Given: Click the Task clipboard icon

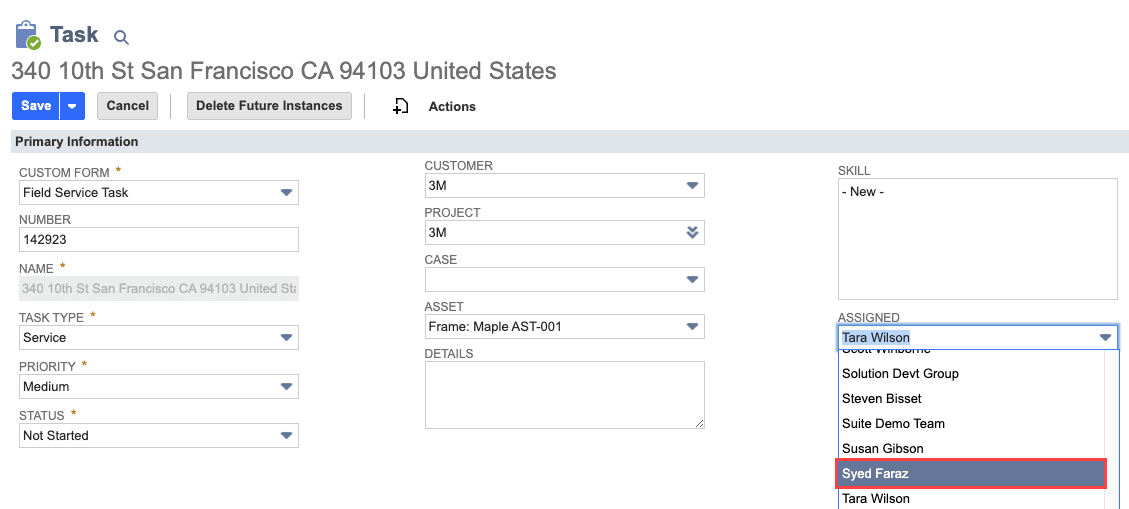Looking at the screenshot, I should tap(28, 35).
